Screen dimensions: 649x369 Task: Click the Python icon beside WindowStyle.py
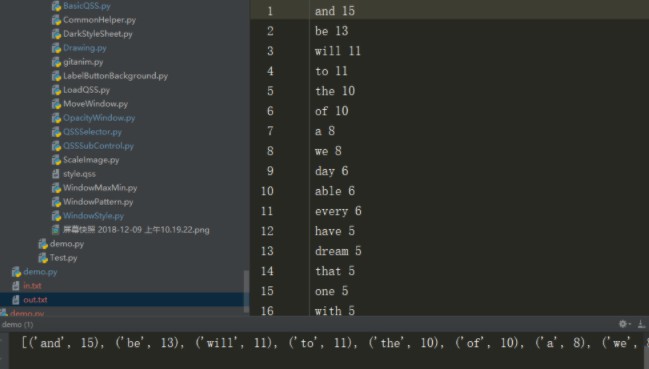click(x=56, y=216)
